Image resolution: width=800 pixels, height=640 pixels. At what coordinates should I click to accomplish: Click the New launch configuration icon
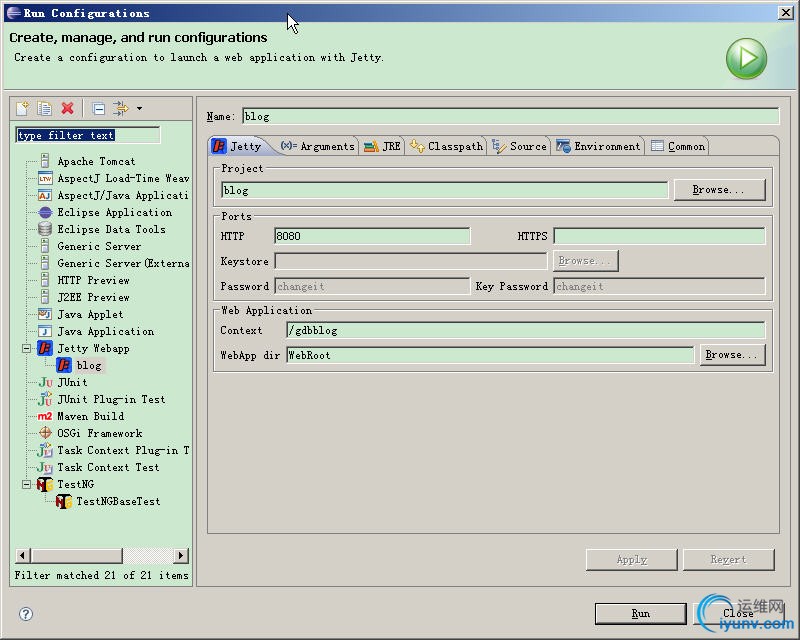click(x=23, y=108)
